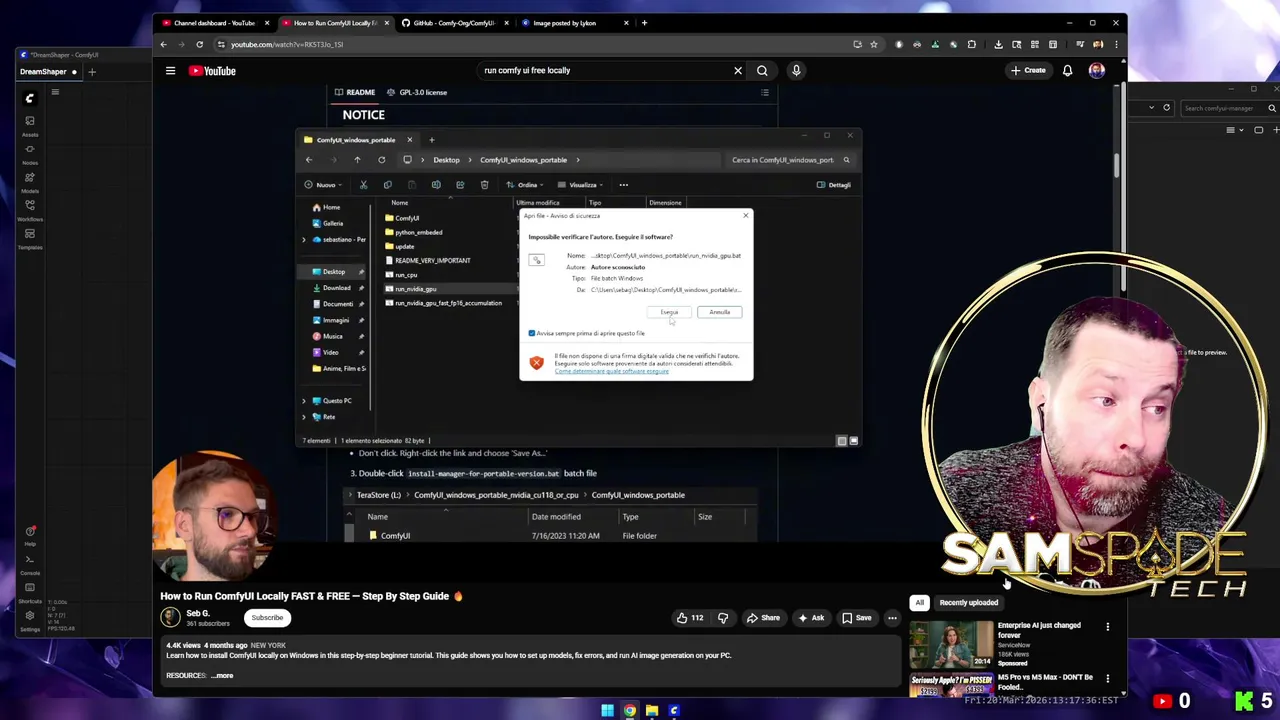
Task: Add new workflow tab in ComfyUI
Action: pyautogui.click(x=92, y=71)
